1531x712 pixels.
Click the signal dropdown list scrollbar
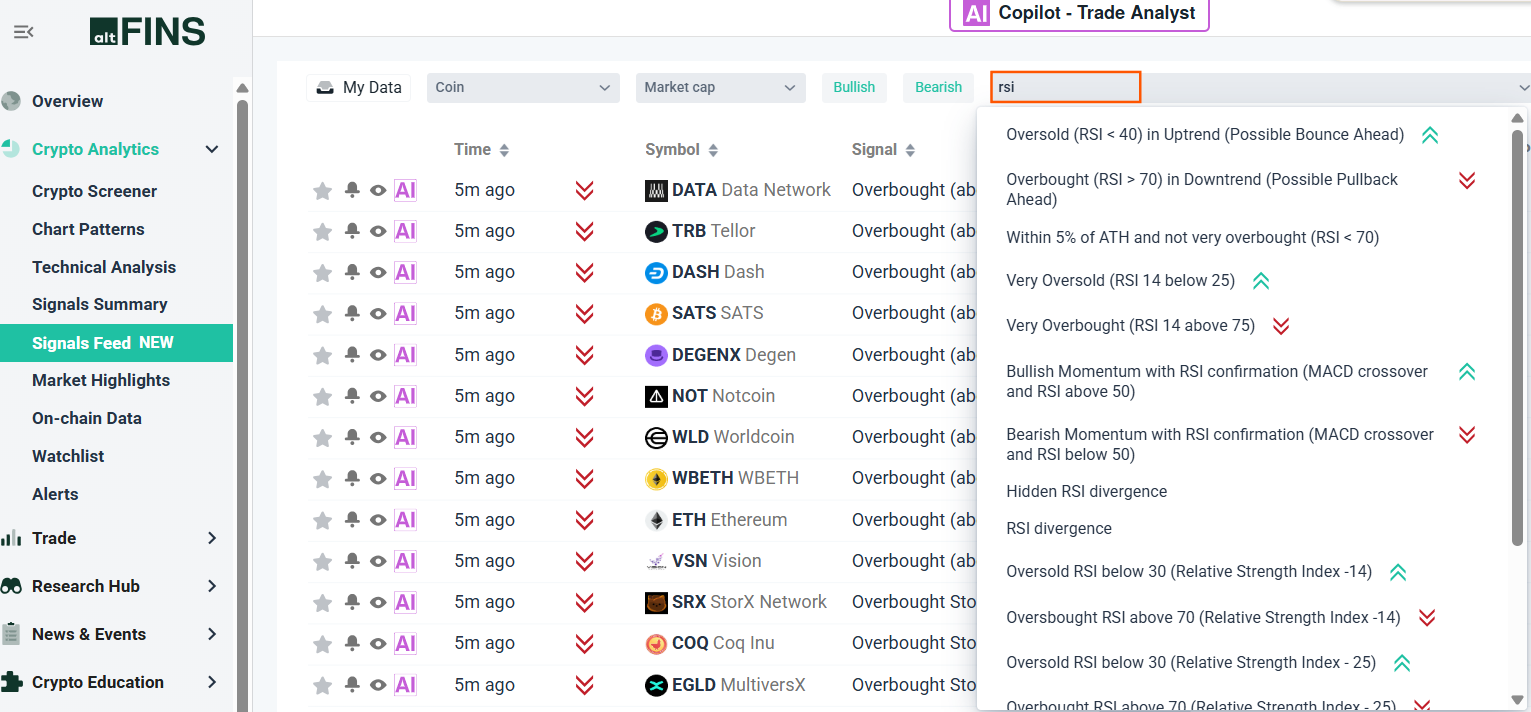pos(1519,336)
